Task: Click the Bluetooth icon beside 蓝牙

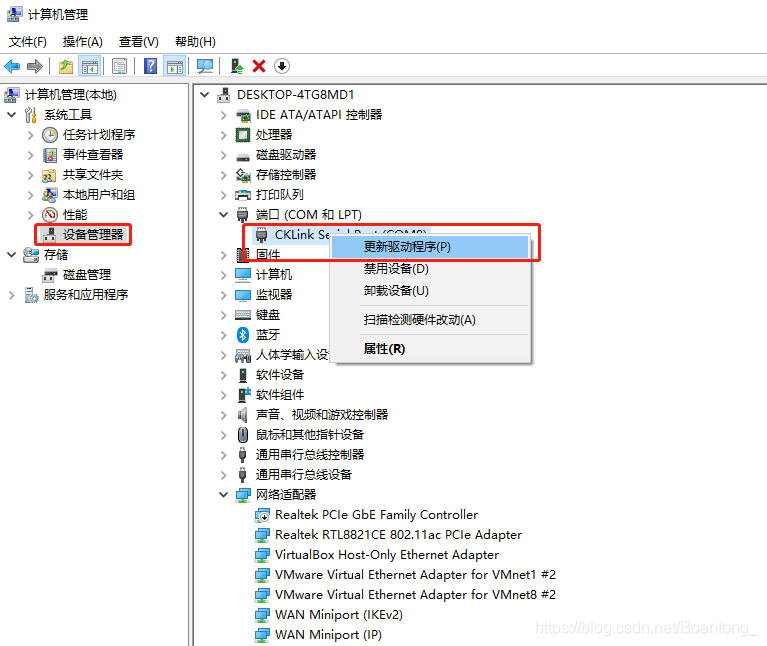Action: point(243,335)
